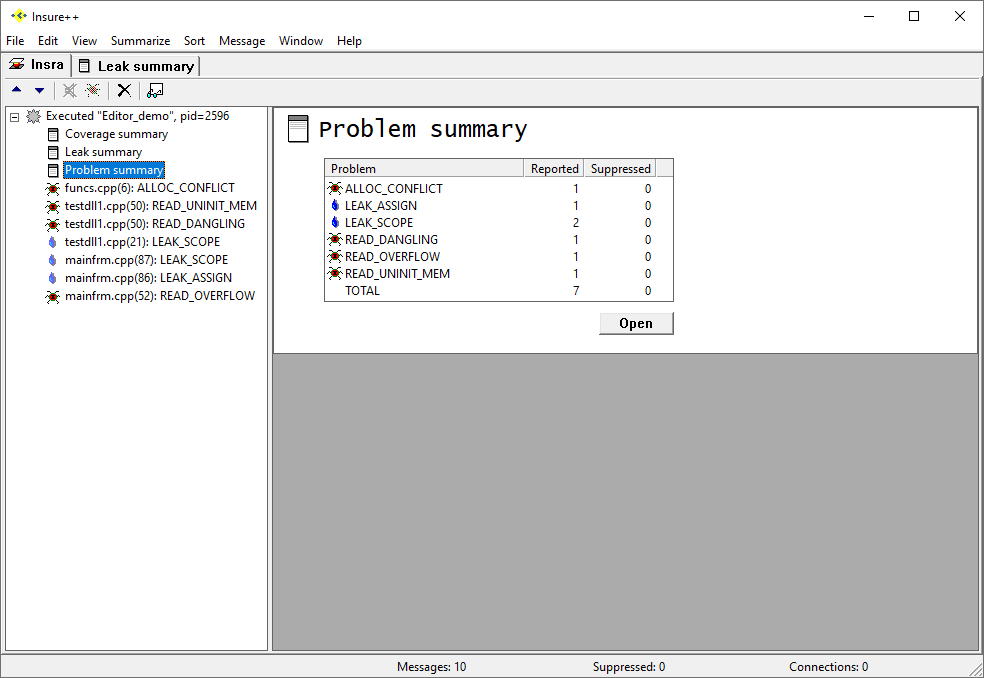Select LEAK_ASSIGN text in problem table

(380, 205)
